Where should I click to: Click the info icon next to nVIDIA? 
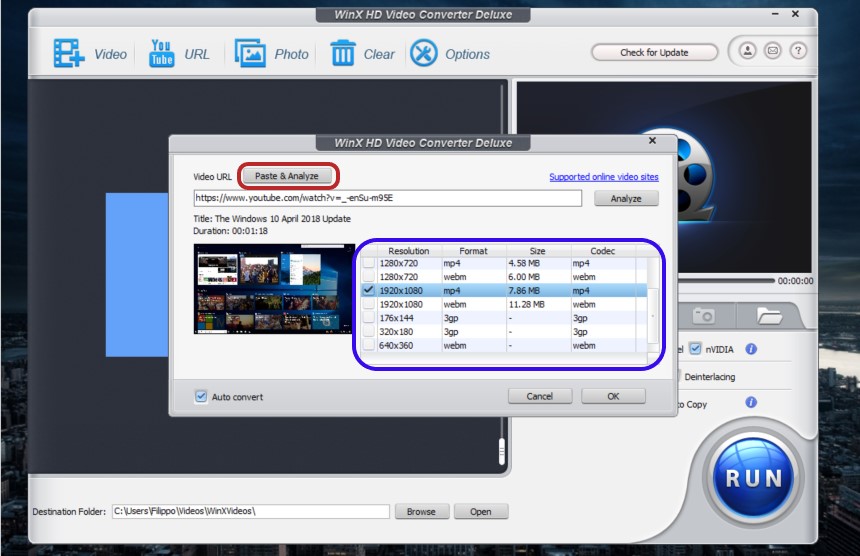751,349
